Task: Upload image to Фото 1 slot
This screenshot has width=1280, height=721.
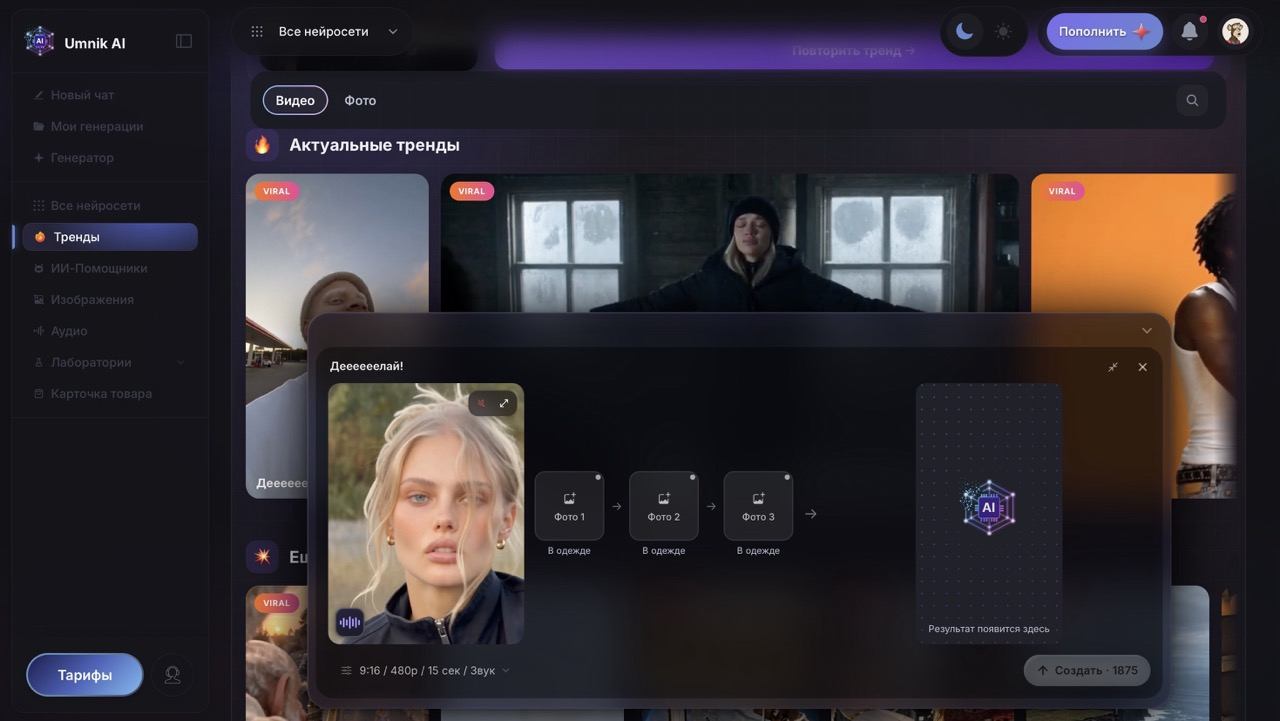Action: pyautogui.click(x=569, y=506)
